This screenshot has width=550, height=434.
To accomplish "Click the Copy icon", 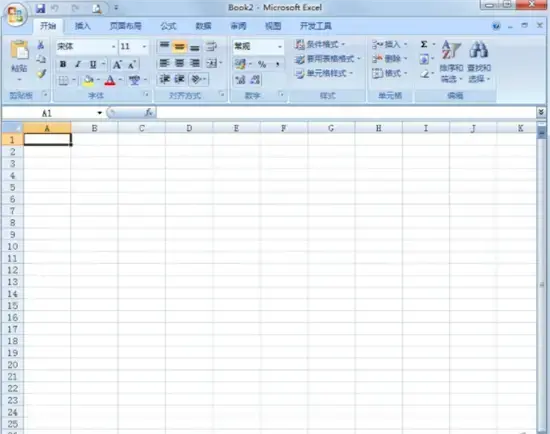I will click(x=41, y=59).
